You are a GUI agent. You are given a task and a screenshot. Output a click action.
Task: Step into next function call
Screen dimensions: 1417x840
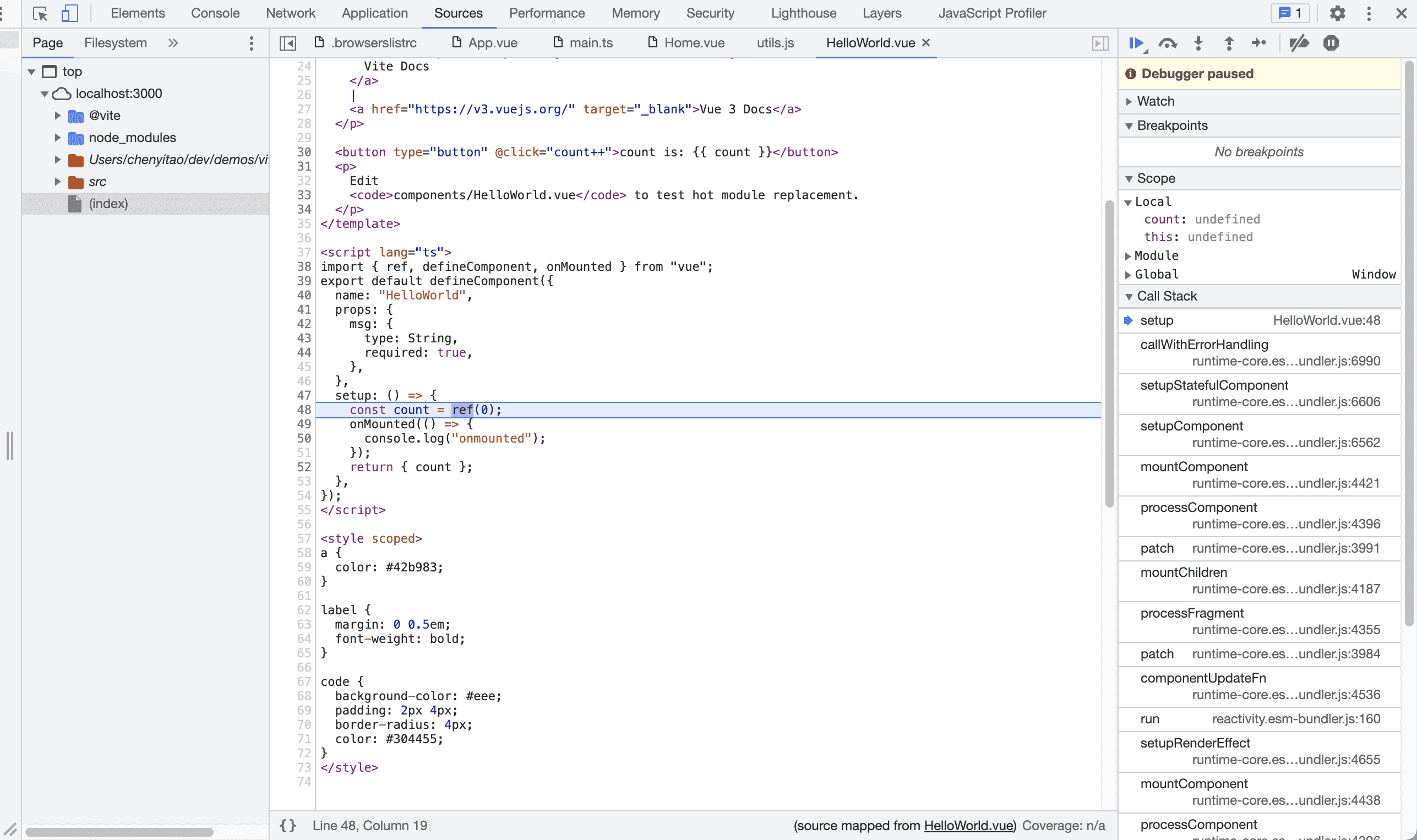(x=1198, y=43)
